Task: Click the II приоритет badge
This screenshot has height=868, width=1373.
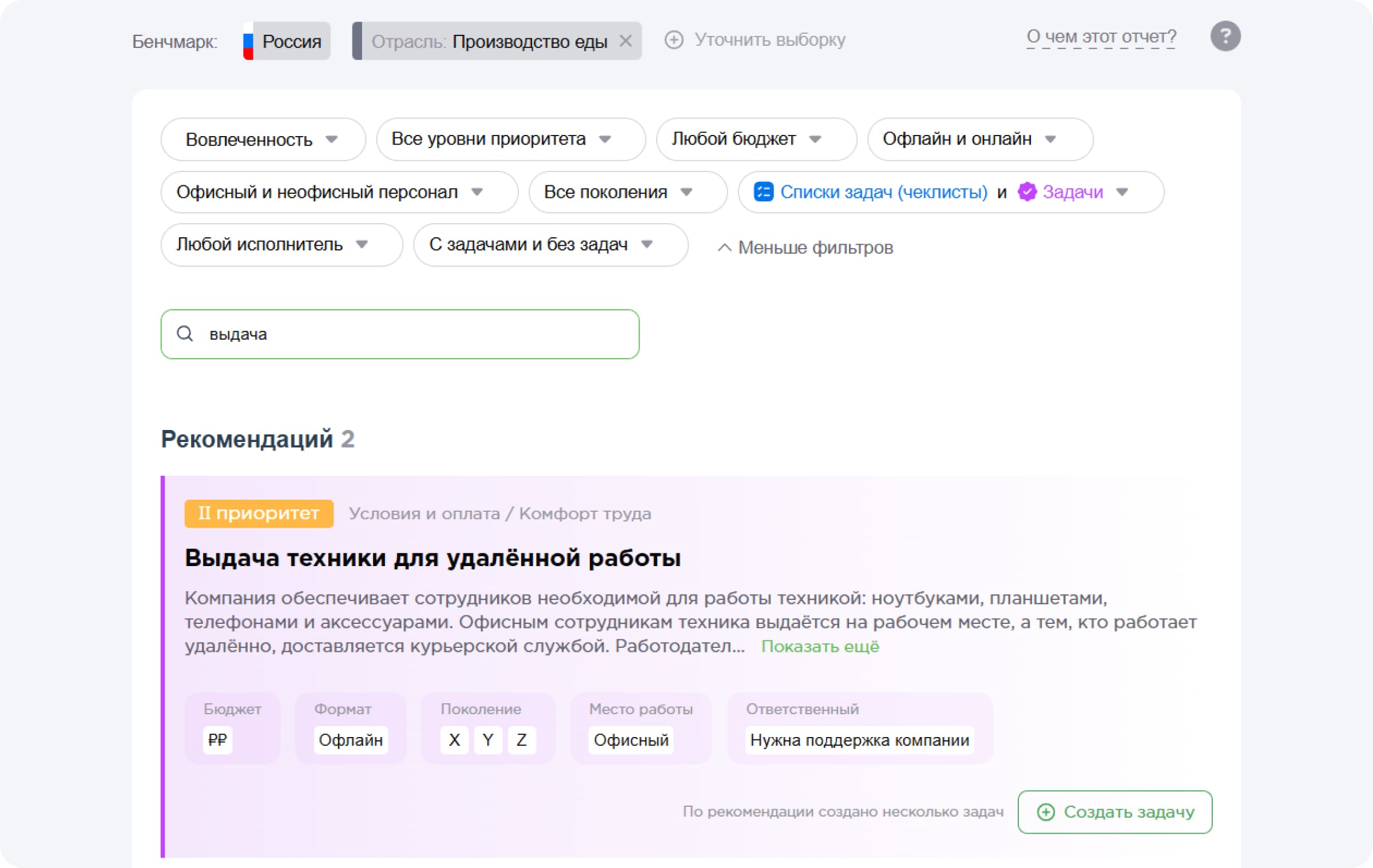Action: 259,513
